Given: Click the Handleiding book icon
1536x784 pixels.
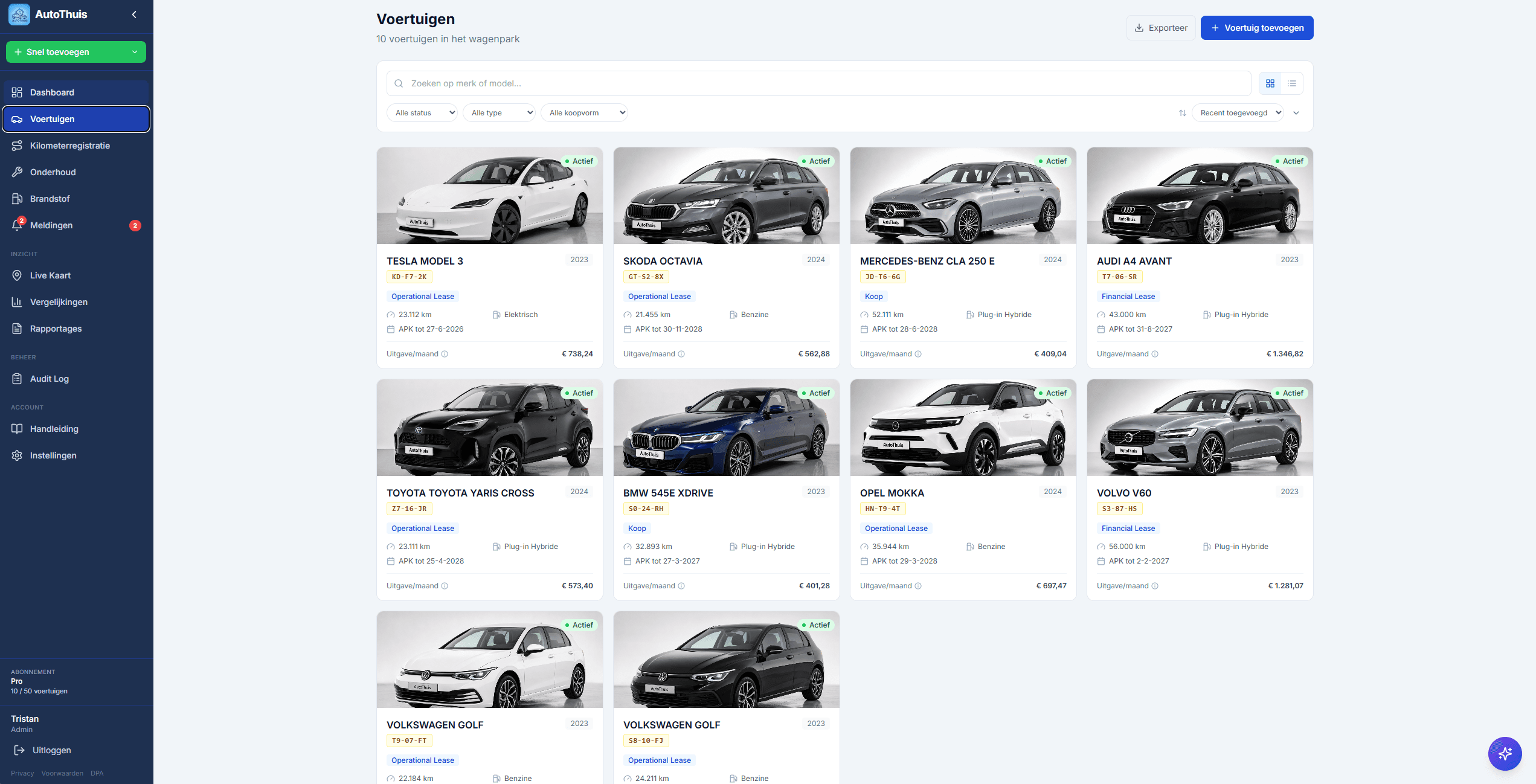Looking at the screenshot, I should tap(17, 429).
